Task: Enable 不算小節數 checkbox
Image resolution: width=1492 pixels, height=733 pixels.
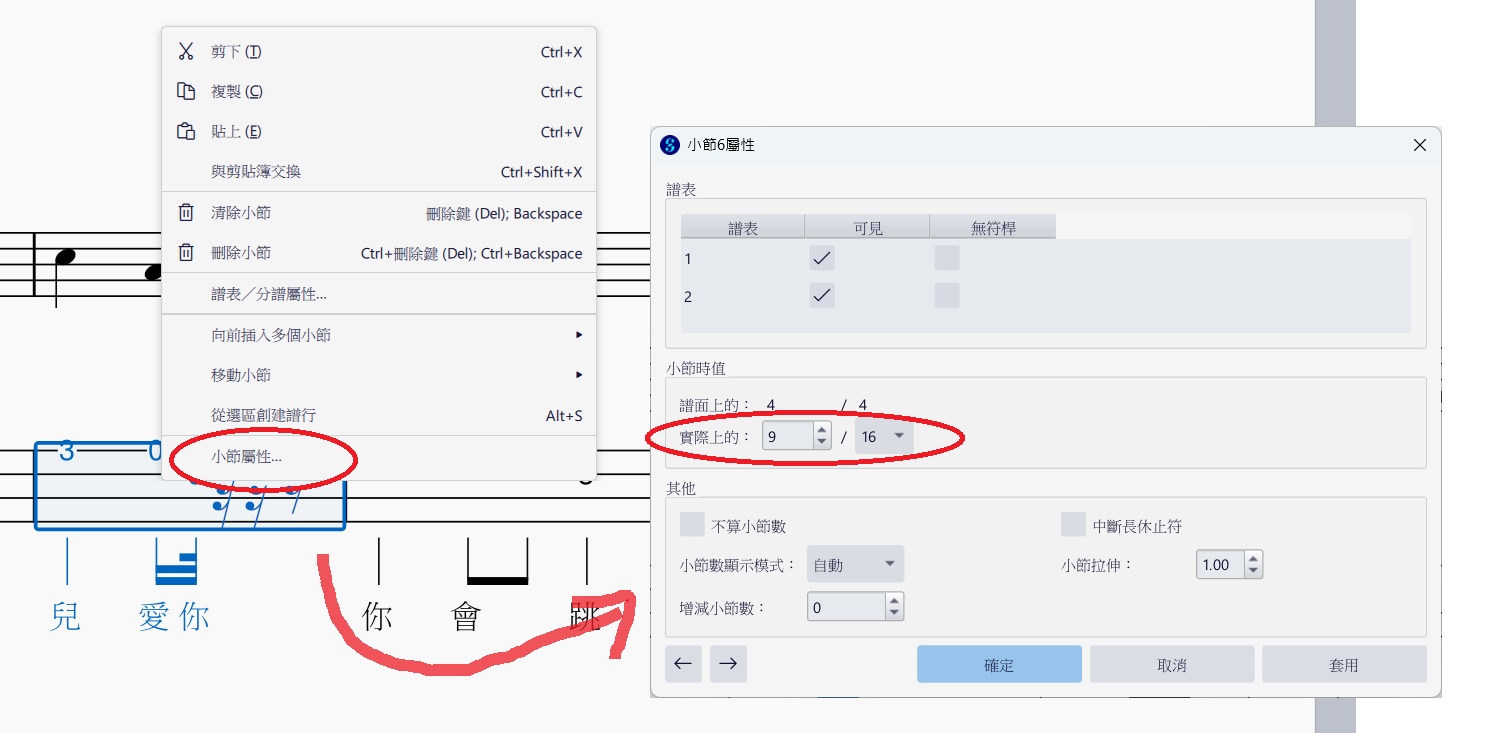Action: pyautogui.click(x=692, y=525)
